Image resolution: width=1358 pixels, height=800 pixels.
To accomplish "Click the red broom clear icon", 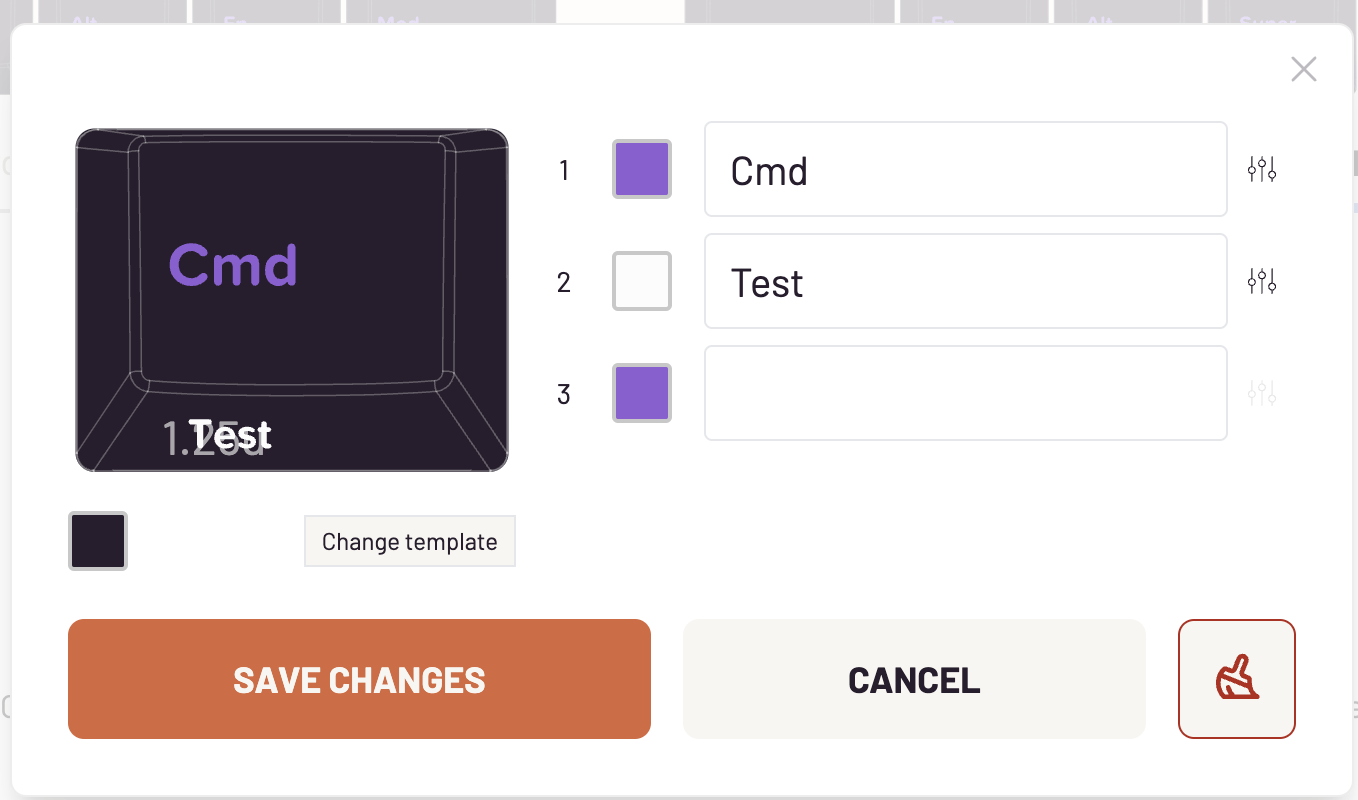I will [x=1236, y=678].
